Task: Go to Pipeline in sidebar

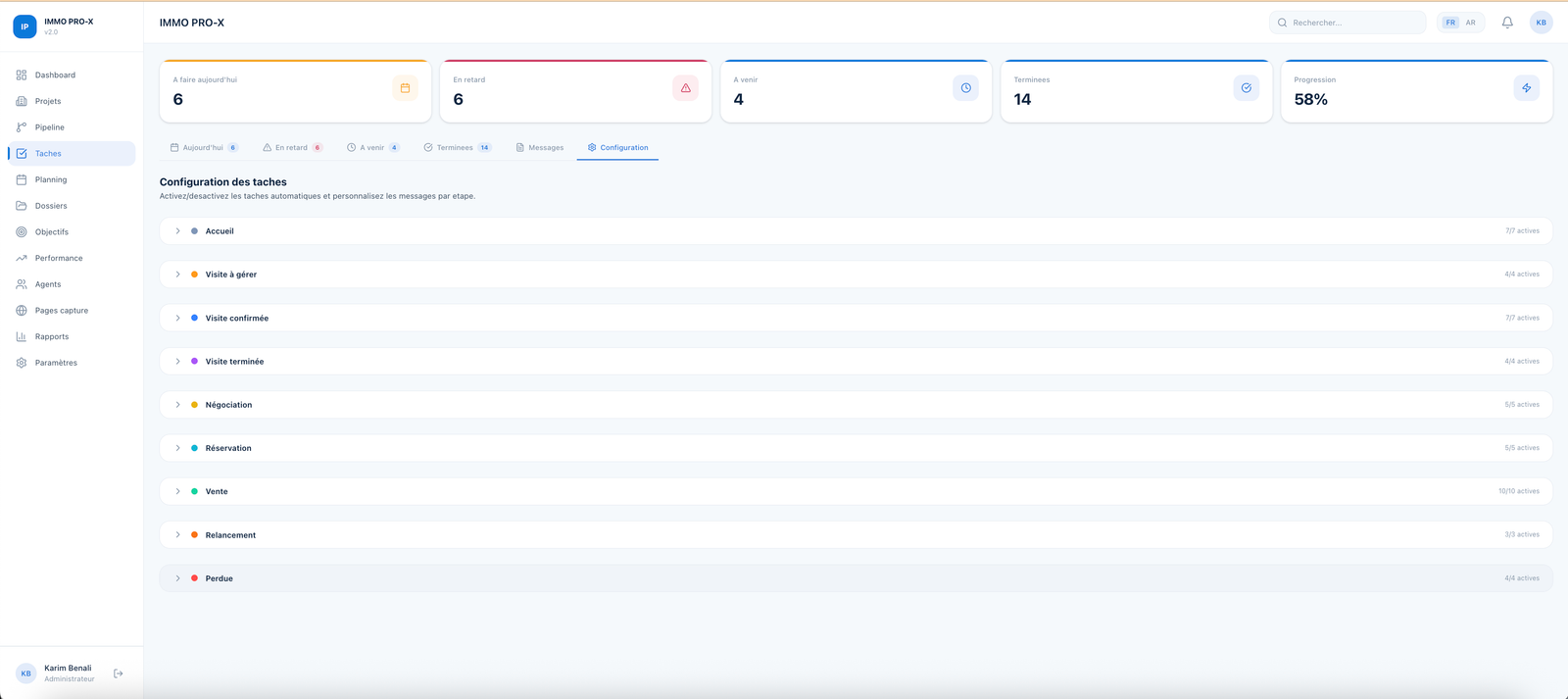Action: click(x=71, y=127)
